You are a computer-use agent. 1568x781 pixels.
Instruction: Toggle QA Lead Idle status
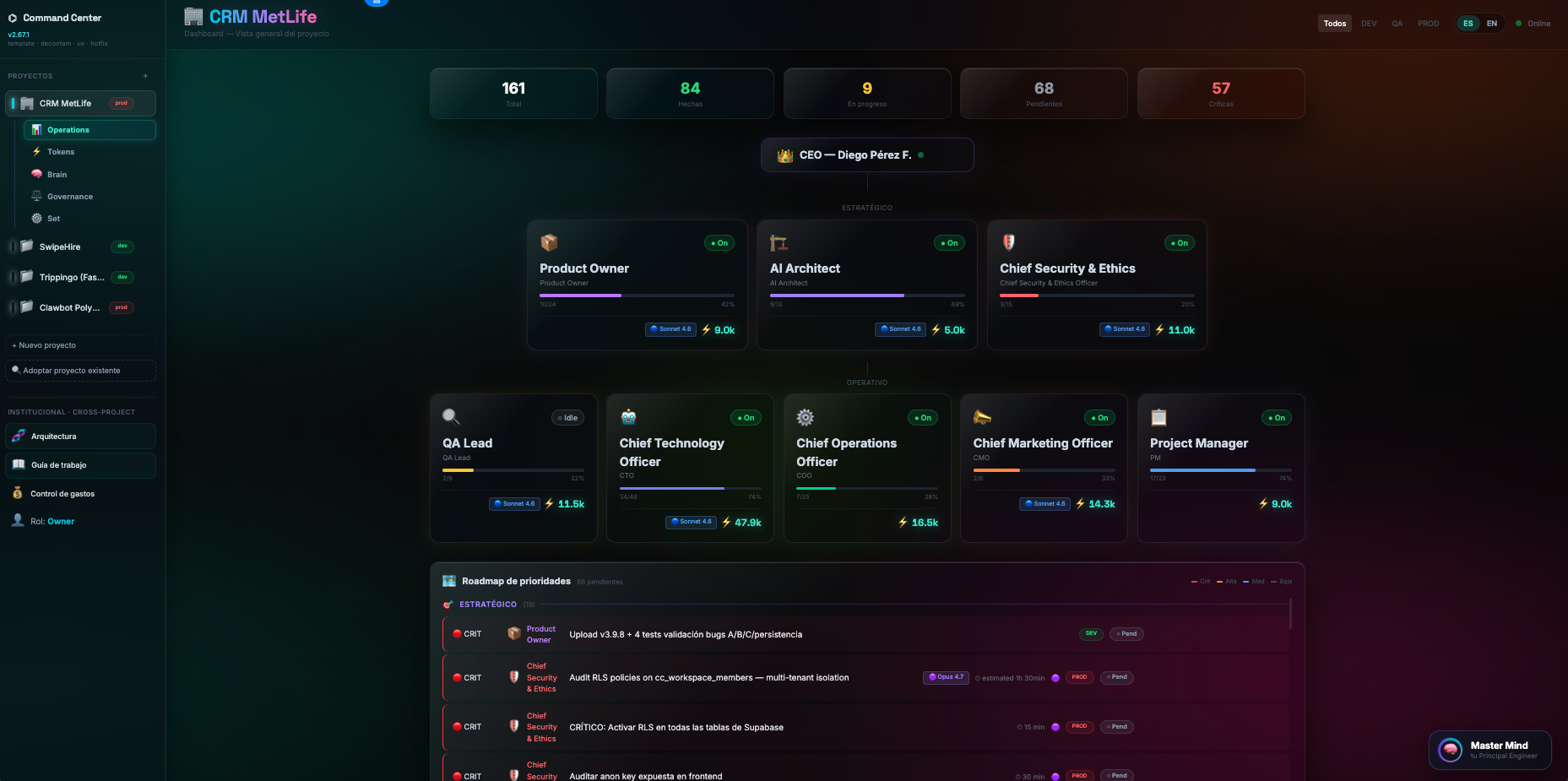click(568, 418)
